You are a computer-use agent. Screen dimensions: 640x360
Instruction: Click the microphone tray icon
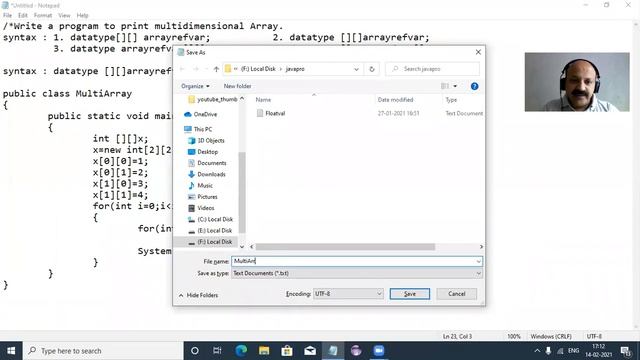(549, 351)
